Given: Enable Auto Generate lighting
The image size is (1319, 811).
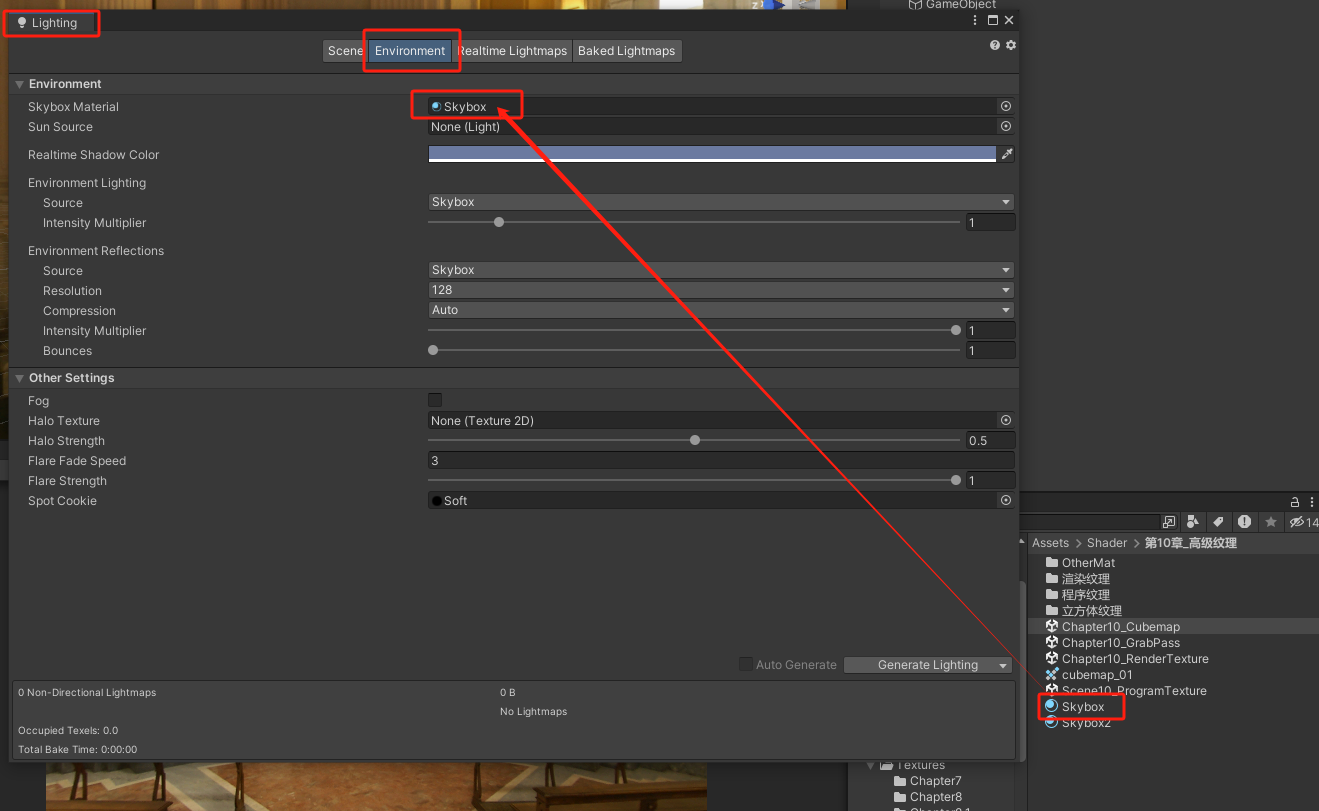Looking at the screenshot, I should tap(745, 664).
